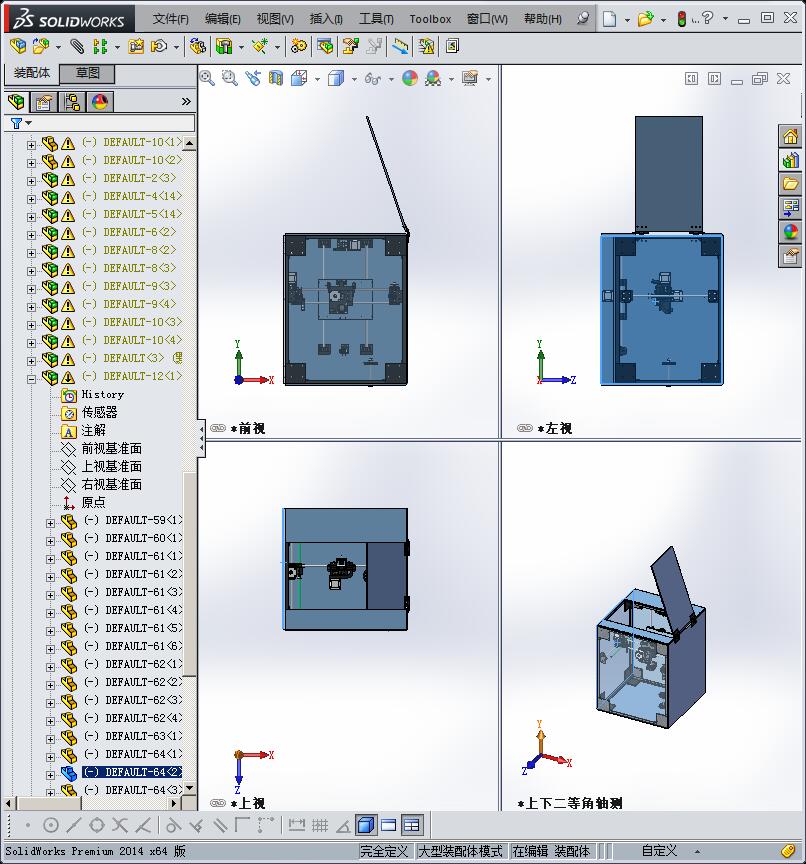Click the Edit Appearance color sphere icon
The width and height of the screenshot is (806, 864).
410,78
